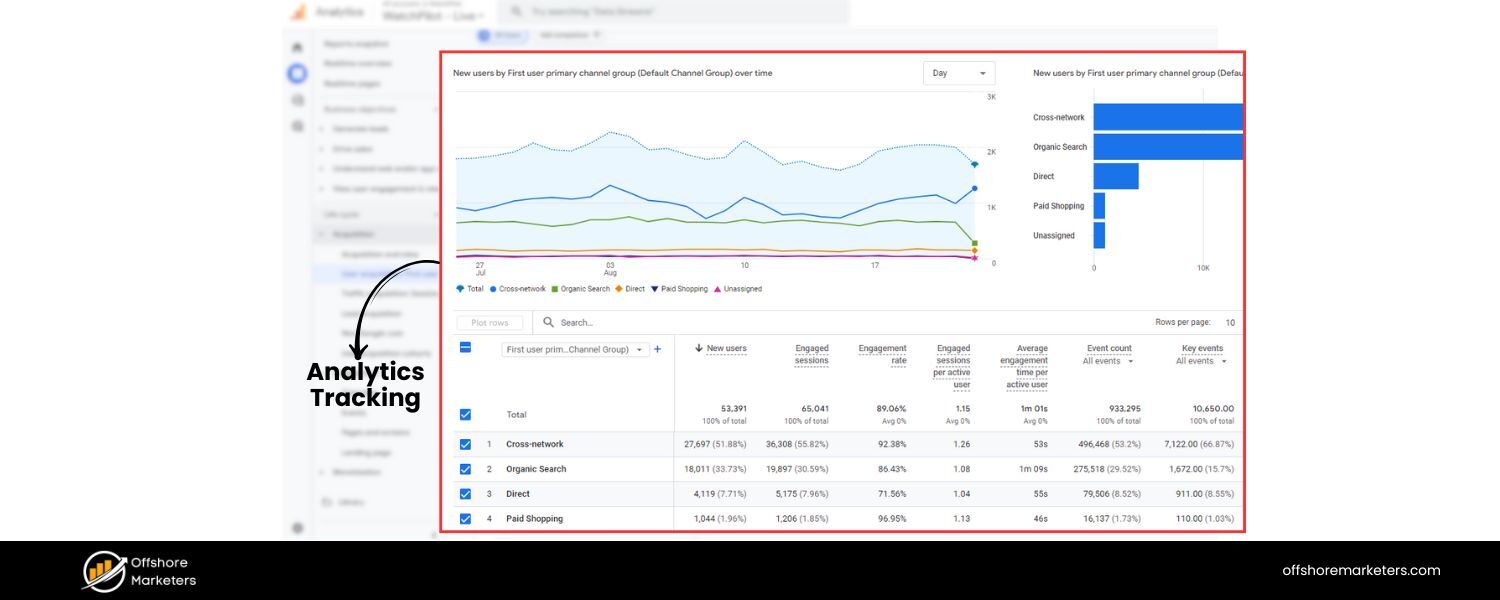Open the offshoremarketers.com link
This screenshot has height=600, width=1500.
[x=1361, y=570]
